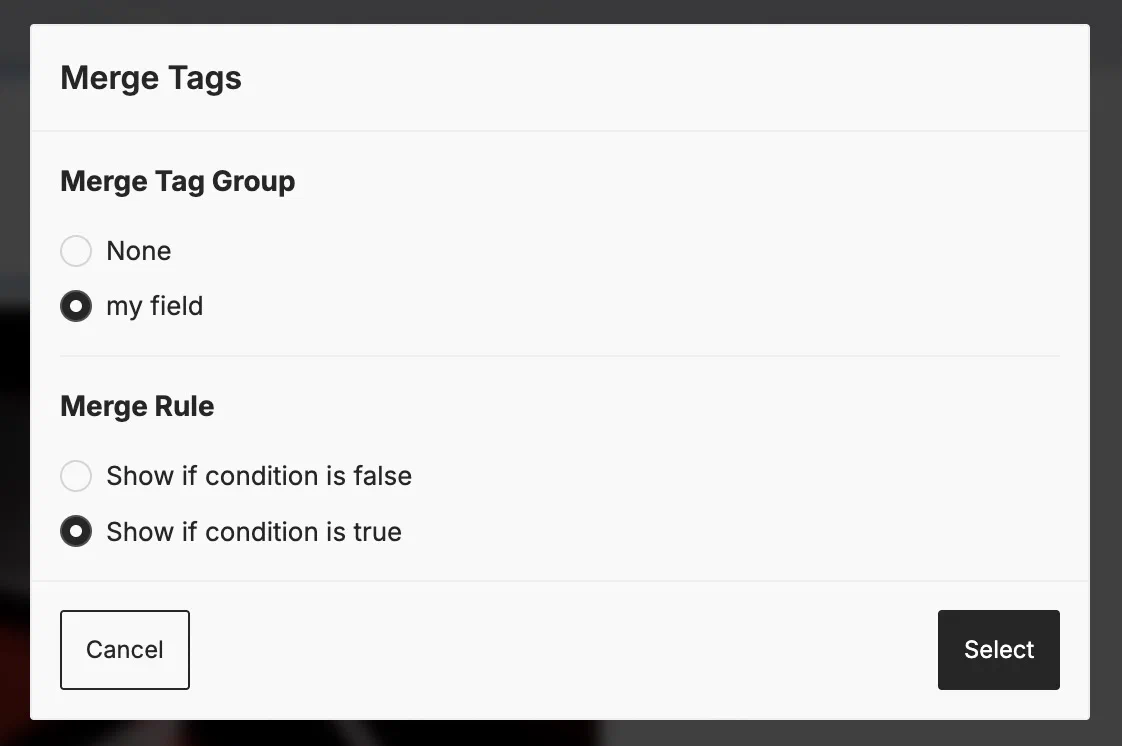Select the "None" radio button

coord(76,251)
